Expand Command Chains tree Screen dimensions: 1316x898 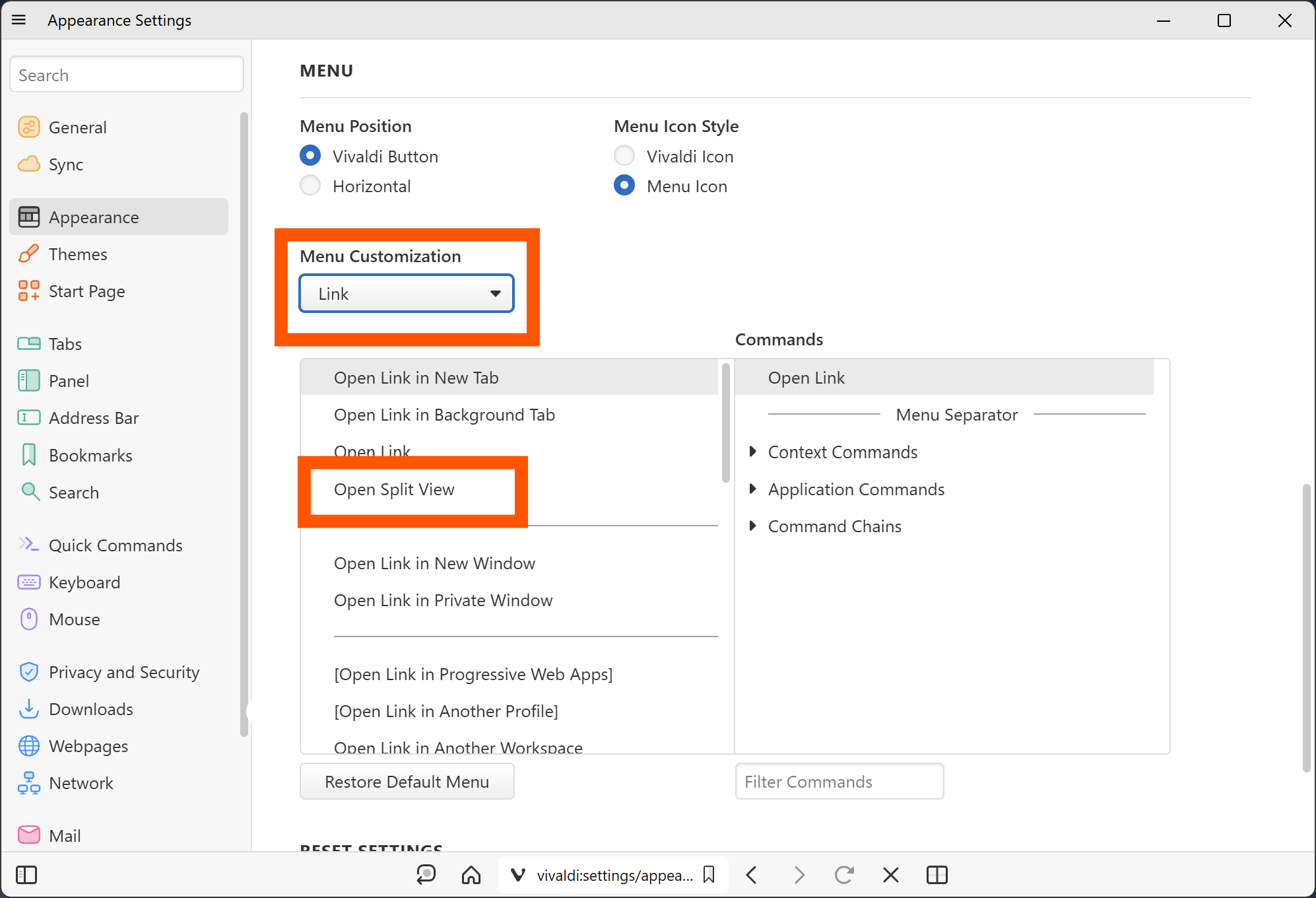click(752, 526)
